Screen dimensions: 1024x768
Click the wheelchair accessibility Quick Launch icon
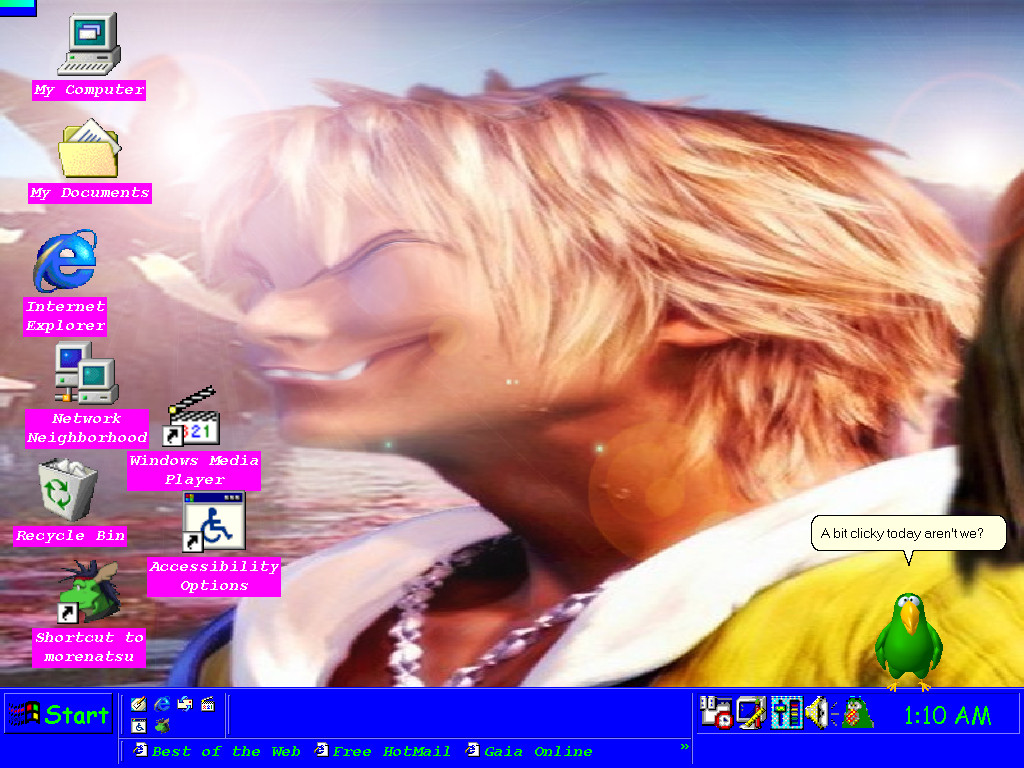139,726
